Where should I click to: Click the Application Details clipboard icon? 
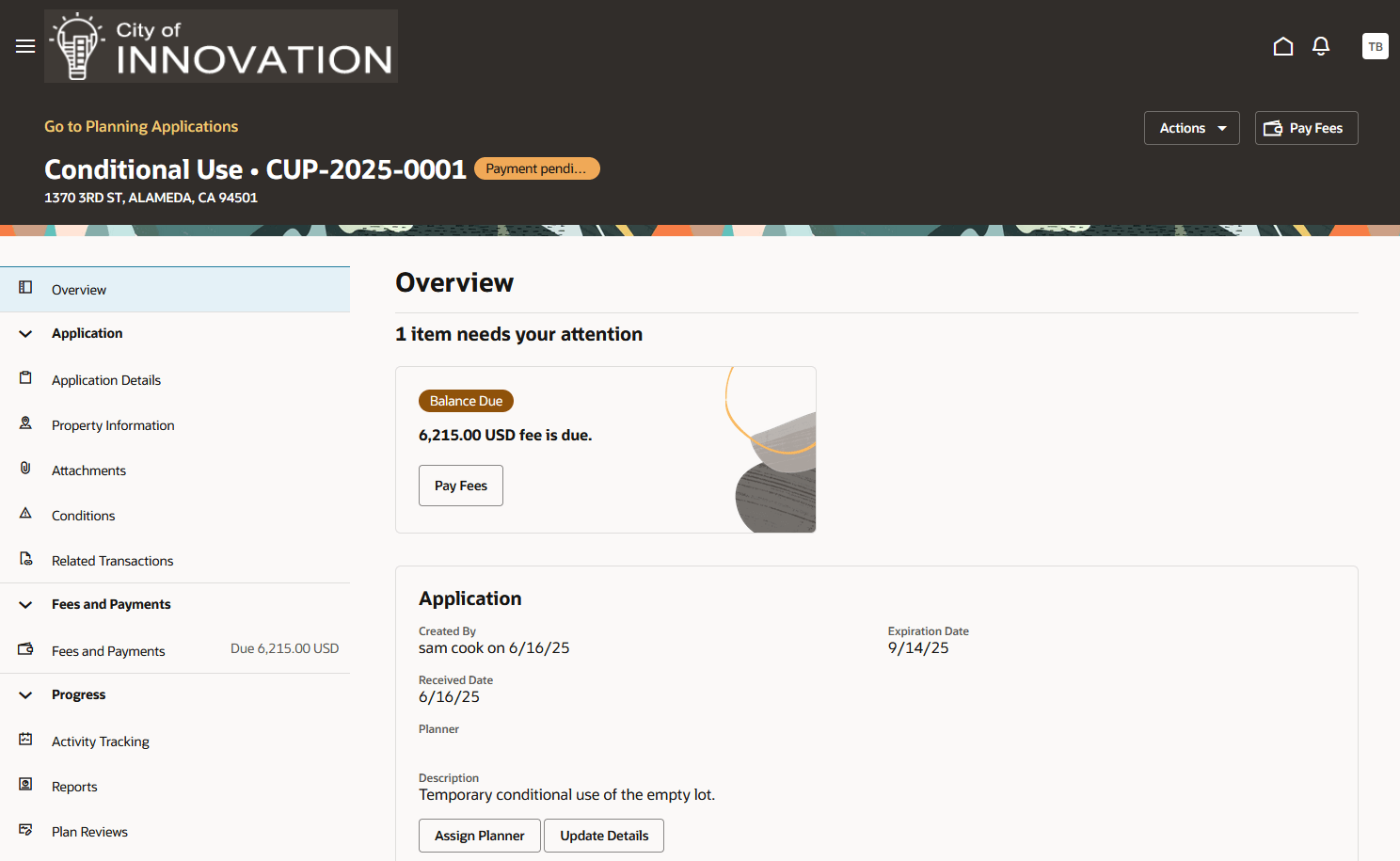(25, 377)
